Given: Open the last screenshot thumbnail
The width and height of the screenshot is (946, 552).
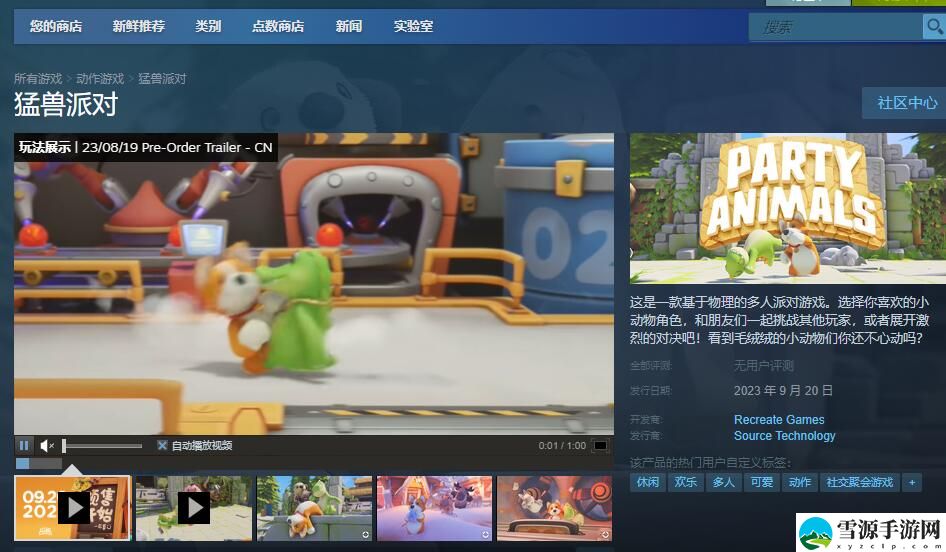Looking at the screenshot, I should [x=554, y=507].
